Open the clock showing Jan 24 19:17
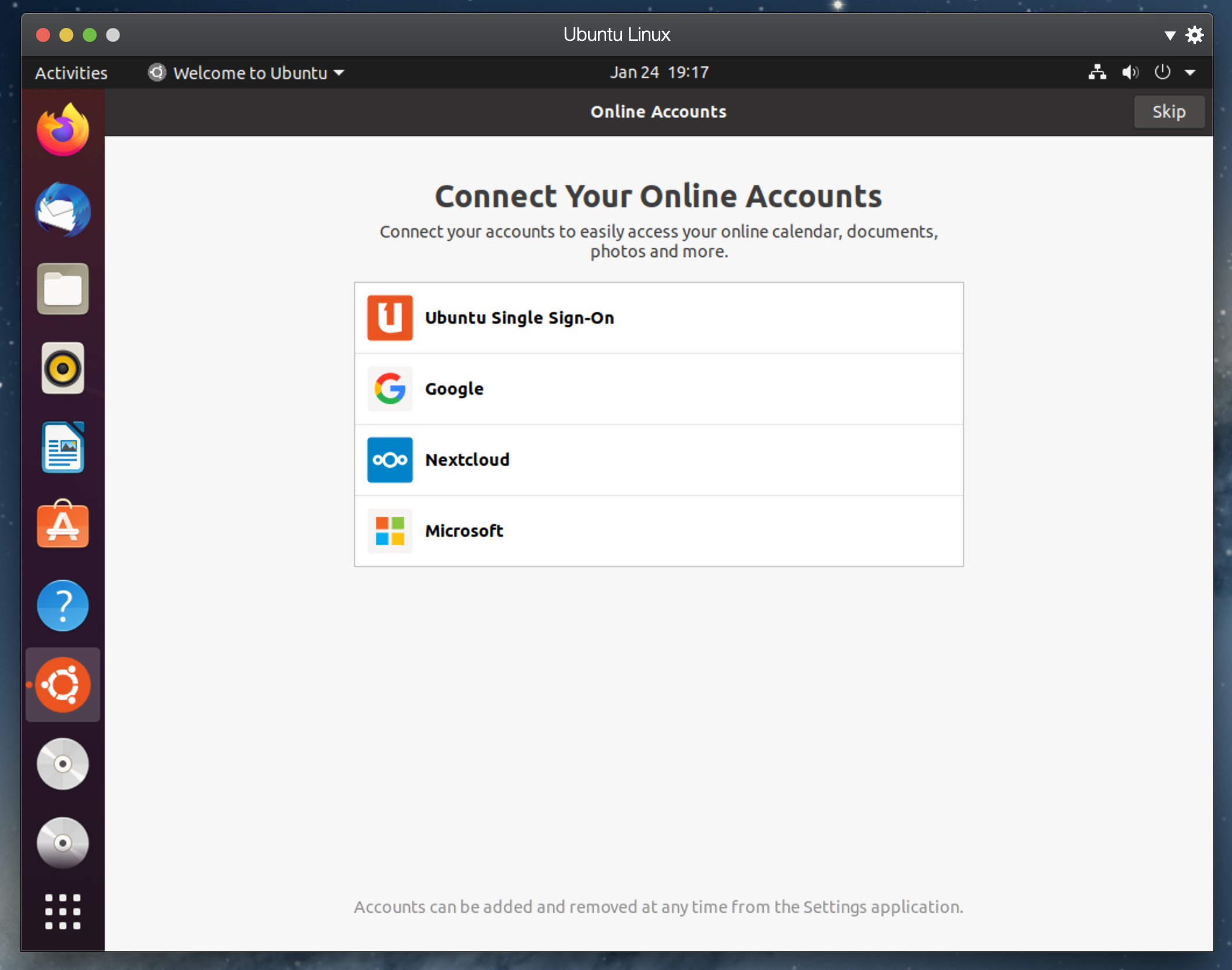 click(659, 72)
